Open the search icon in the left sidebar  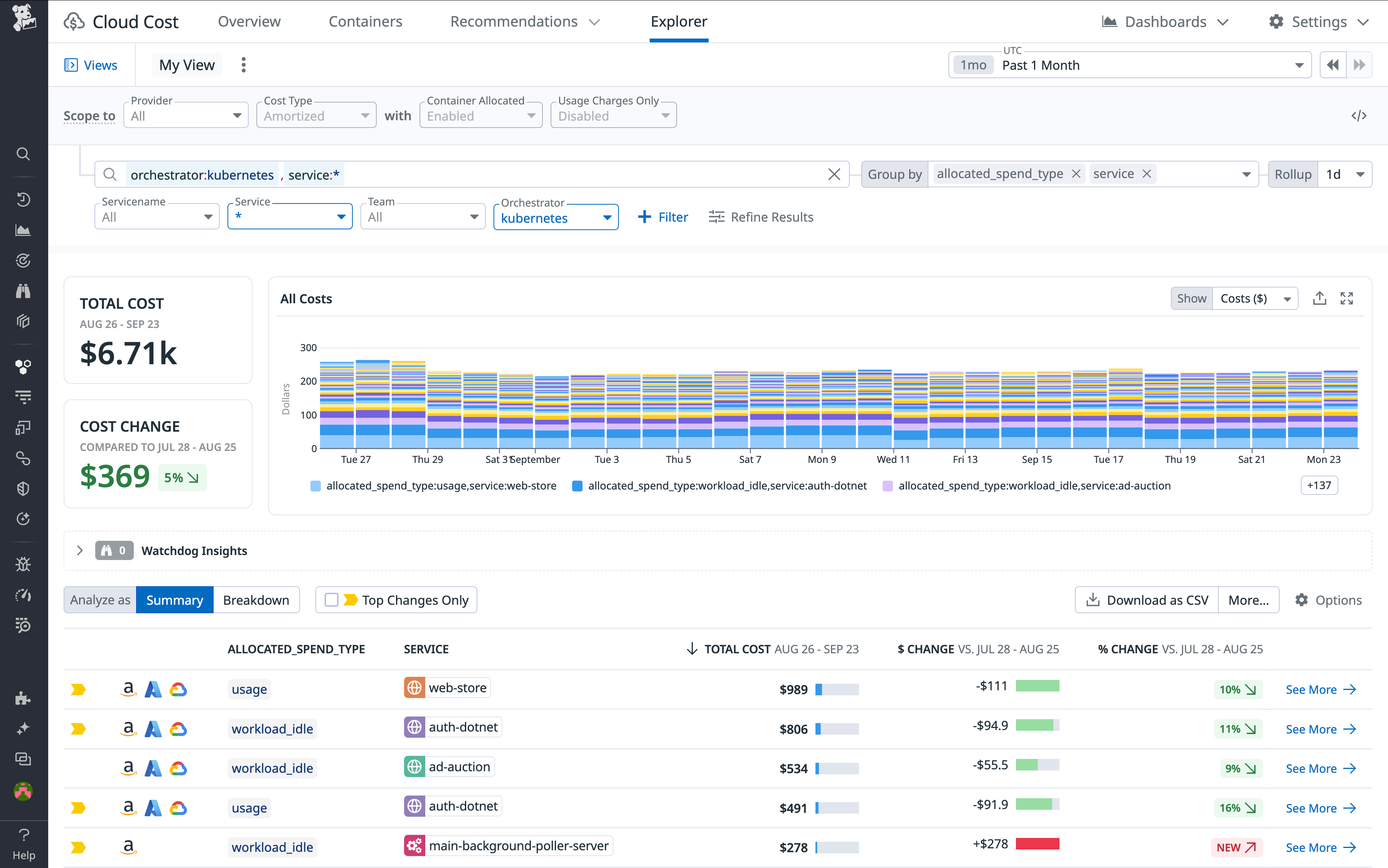pos(23,153)
